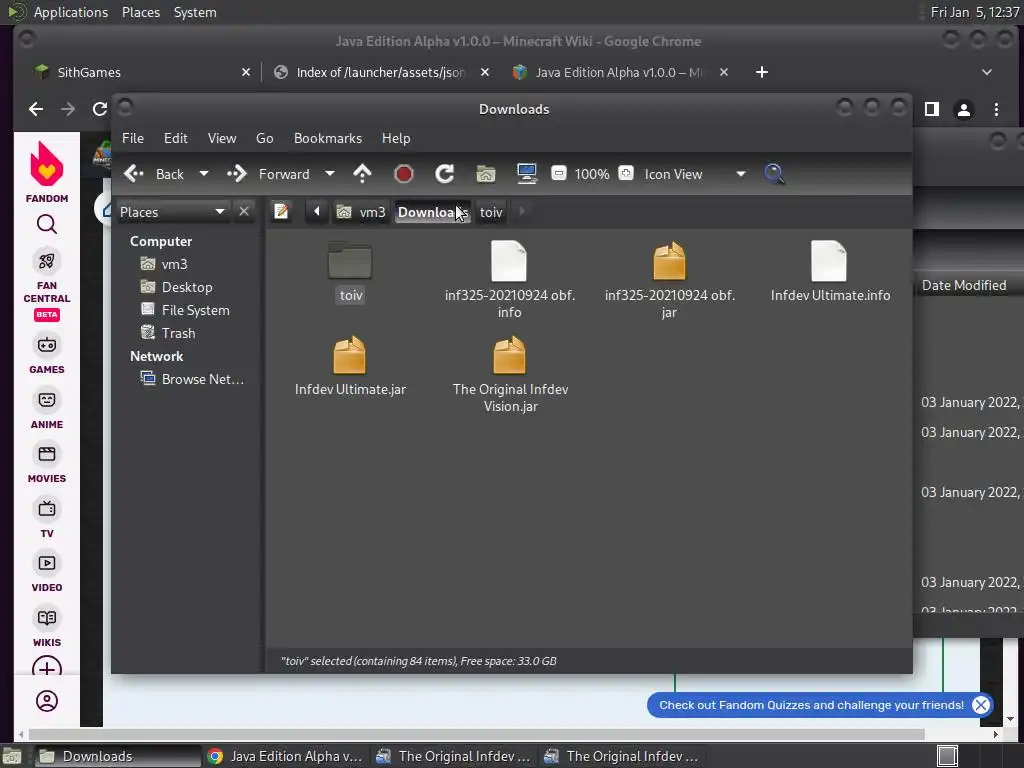Select the Infdev Ultimate.info file
Viewport: 1024px width, 768px height.
pos(829,272)
